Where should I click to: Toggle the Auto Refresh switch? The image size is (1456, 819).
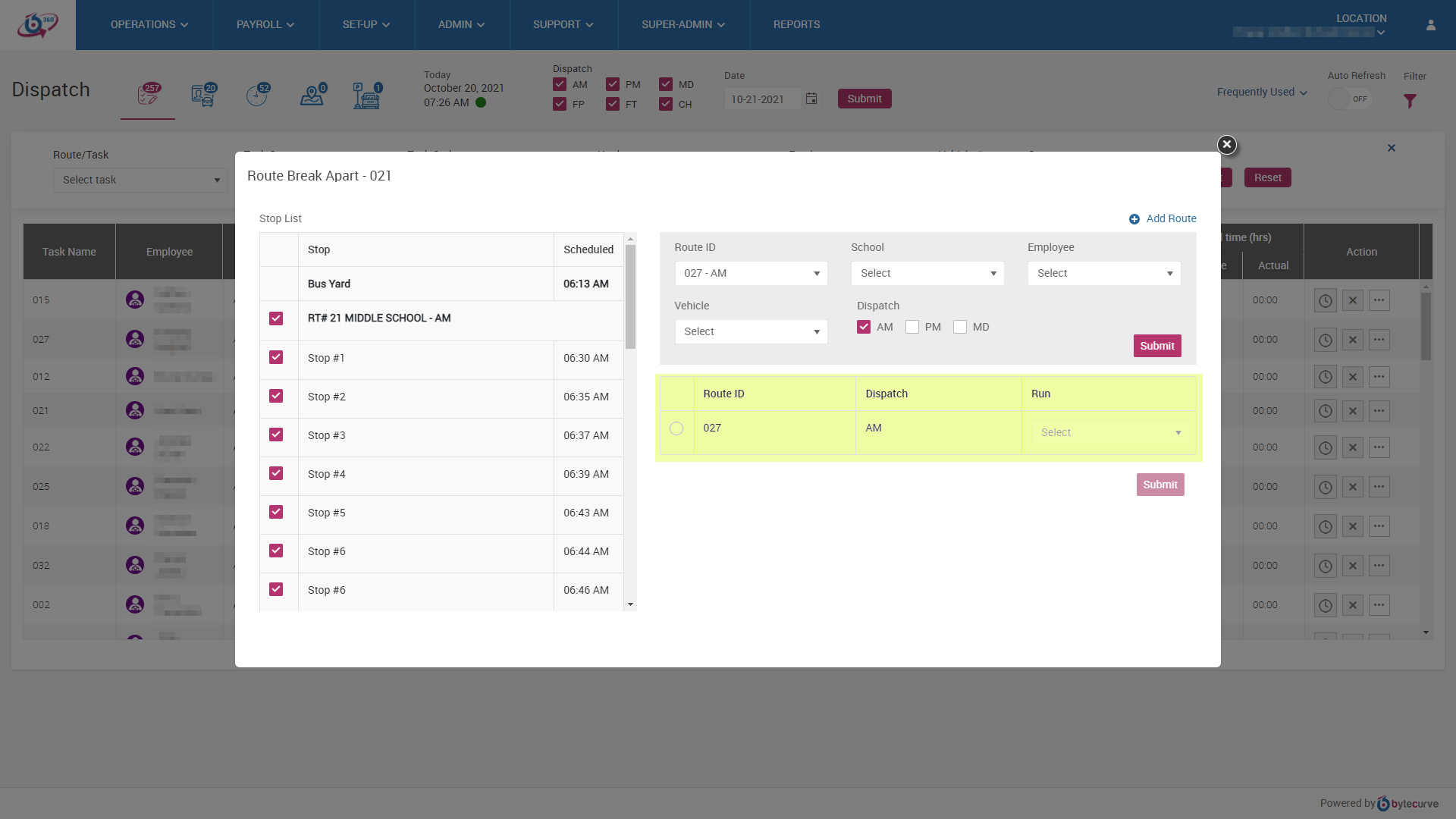pyautogui.click(x=1350, y=99)
